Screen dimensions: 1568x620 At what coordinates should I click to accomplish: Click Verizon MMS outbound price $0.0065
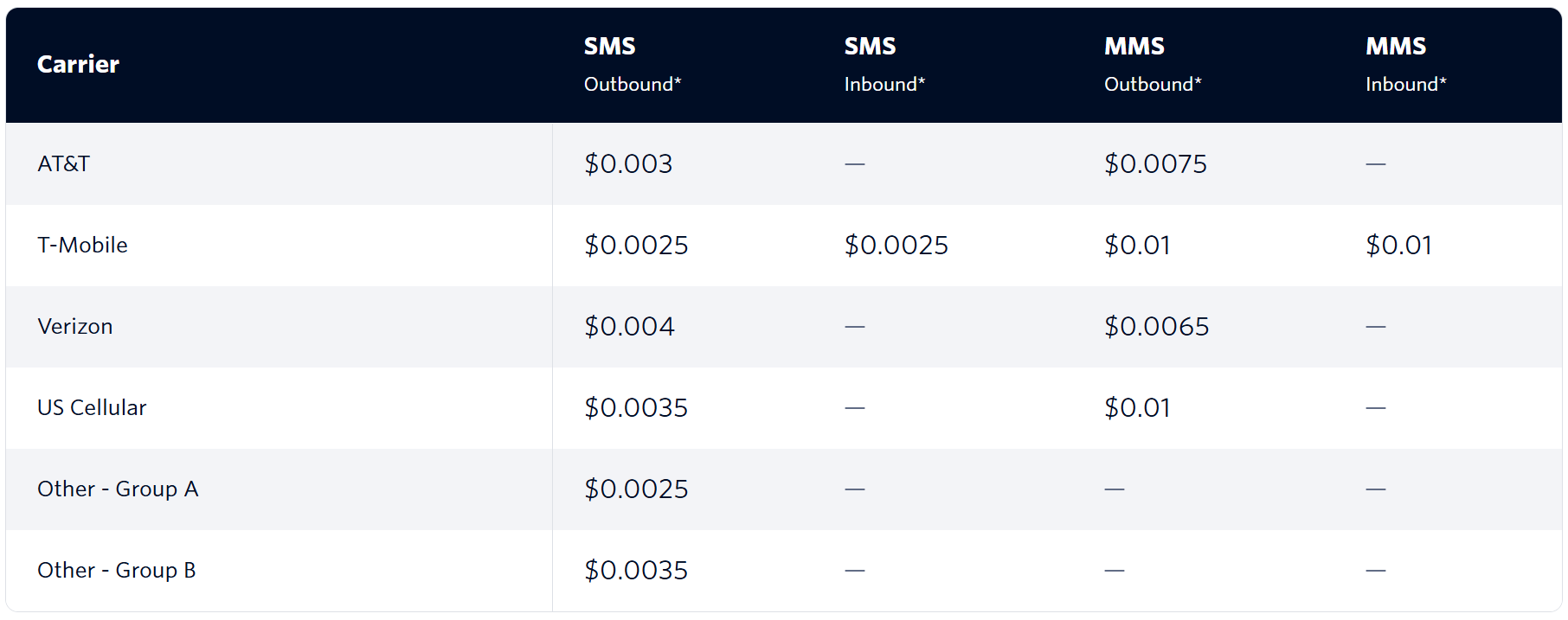(x=1156, y=326)
